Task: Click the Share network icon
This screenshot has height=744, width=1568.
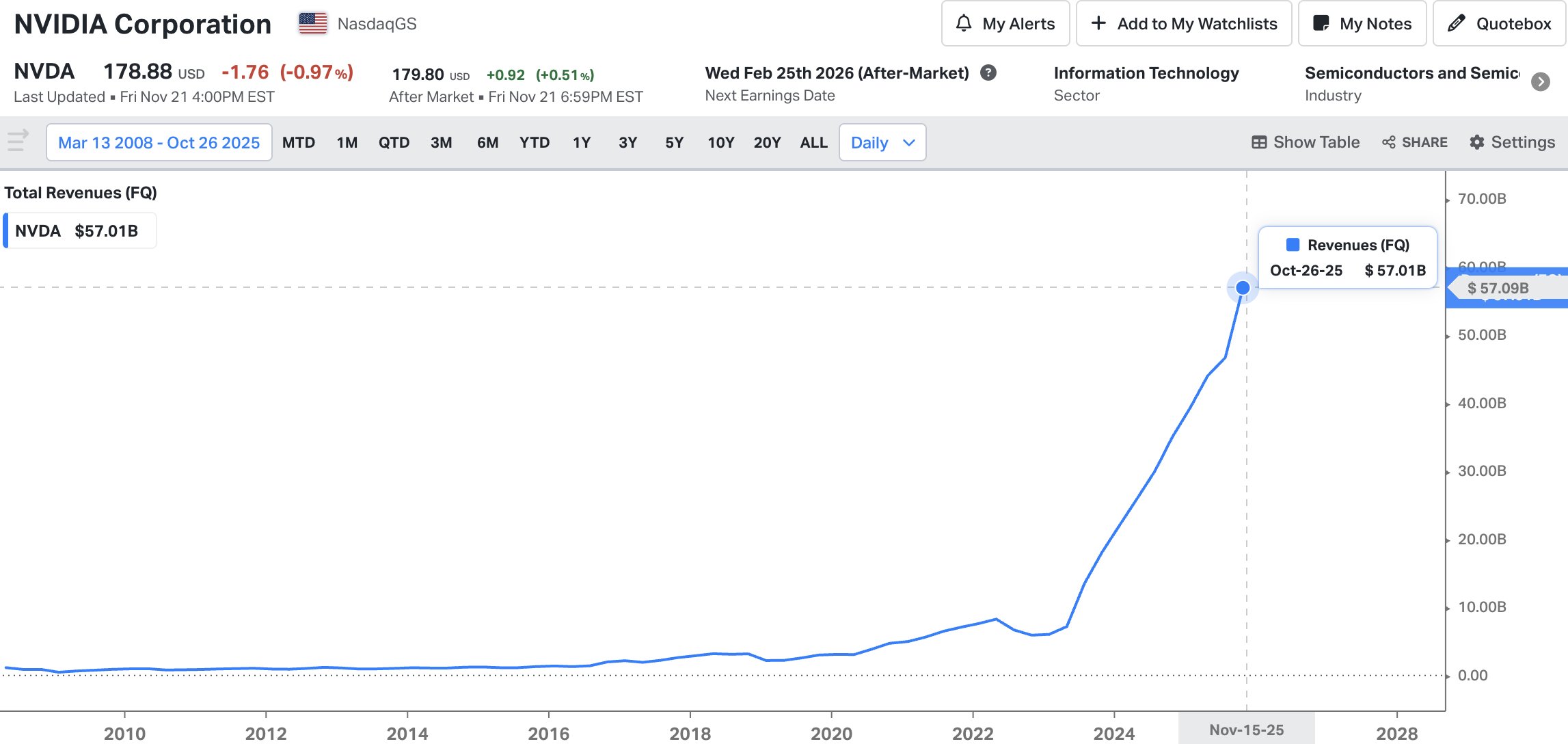Action: pos(1389,142)
